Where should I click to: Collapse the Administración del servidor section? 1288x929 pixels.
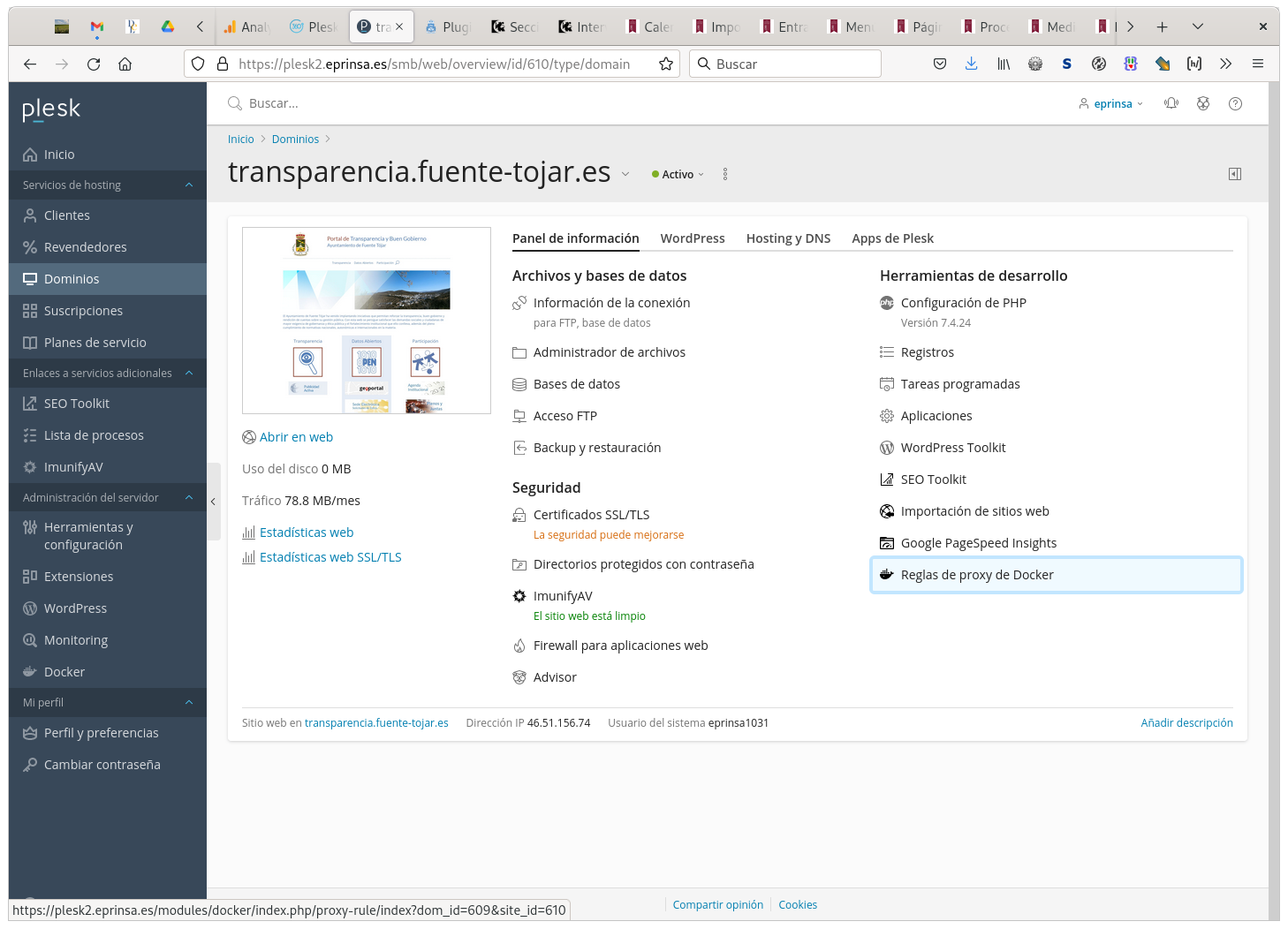(x=189, y=497)
